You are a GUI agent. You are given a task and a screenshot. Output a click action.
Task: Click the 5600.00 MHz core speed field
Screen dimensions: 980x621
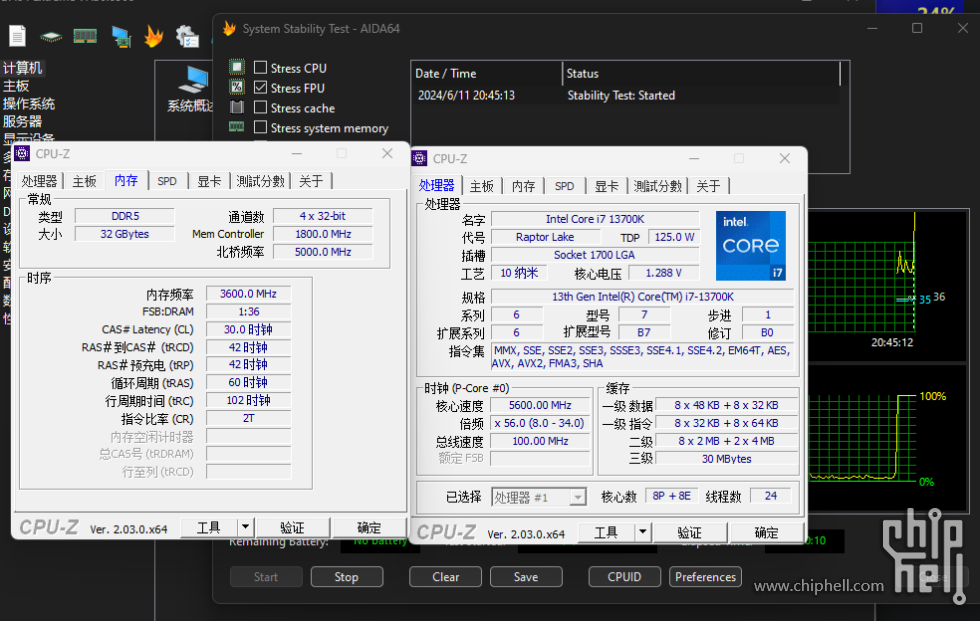[540, 405]
